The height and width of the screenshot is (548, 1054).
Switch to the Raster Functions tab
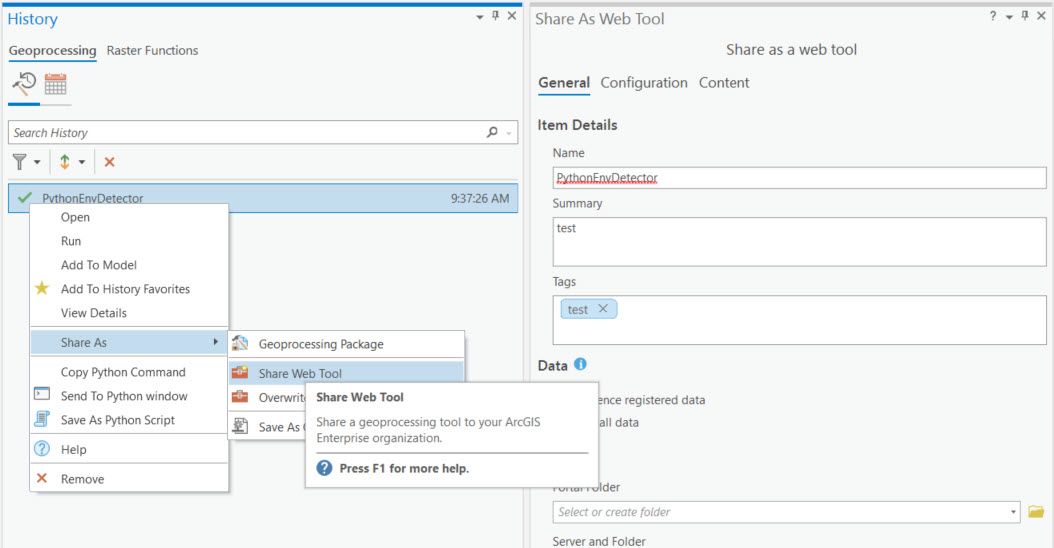pos(152,51)
